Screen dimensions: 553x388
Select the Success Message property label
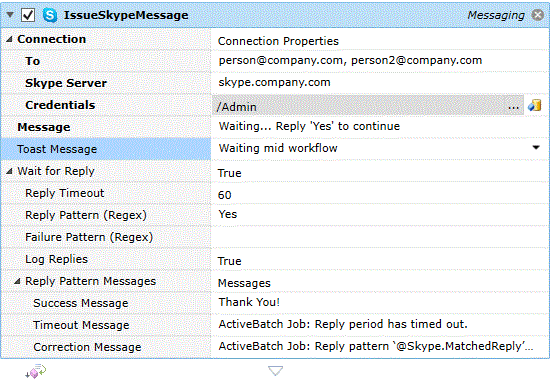[80, 303]
